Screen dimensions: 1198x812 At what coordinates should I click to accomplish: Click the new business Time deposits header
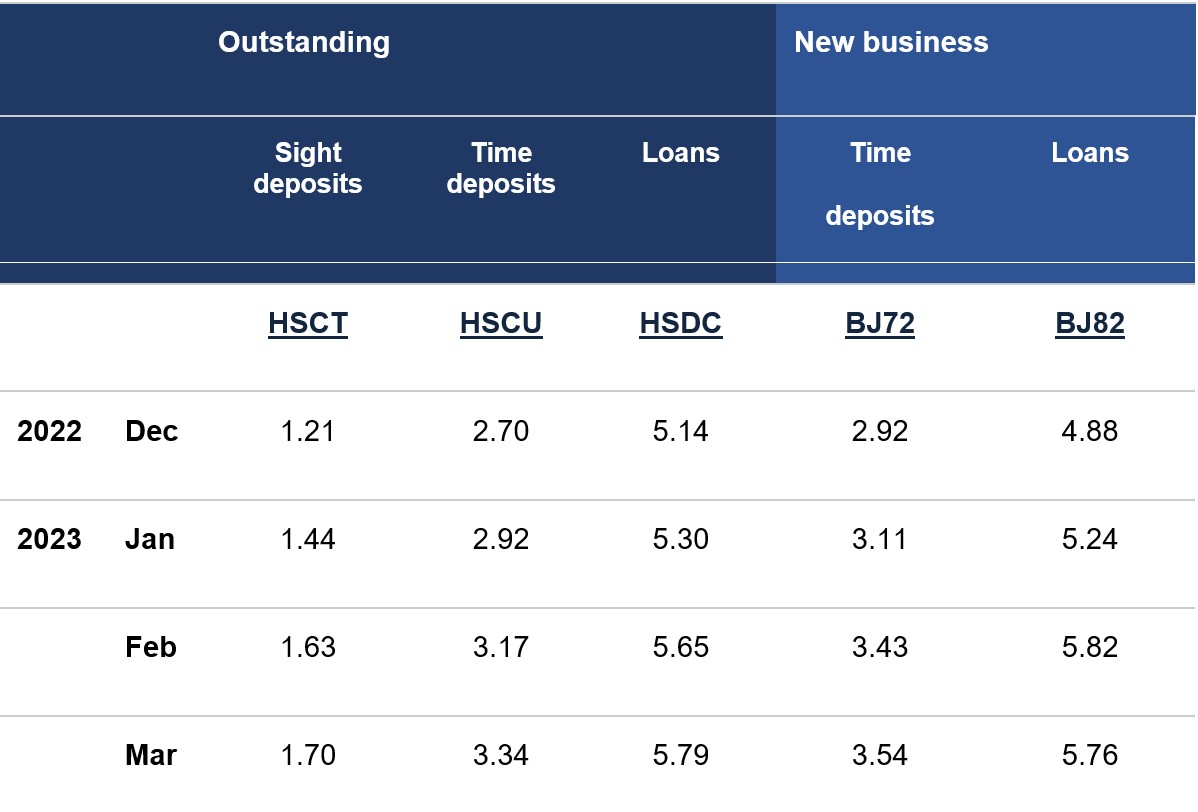coord(880,184)
